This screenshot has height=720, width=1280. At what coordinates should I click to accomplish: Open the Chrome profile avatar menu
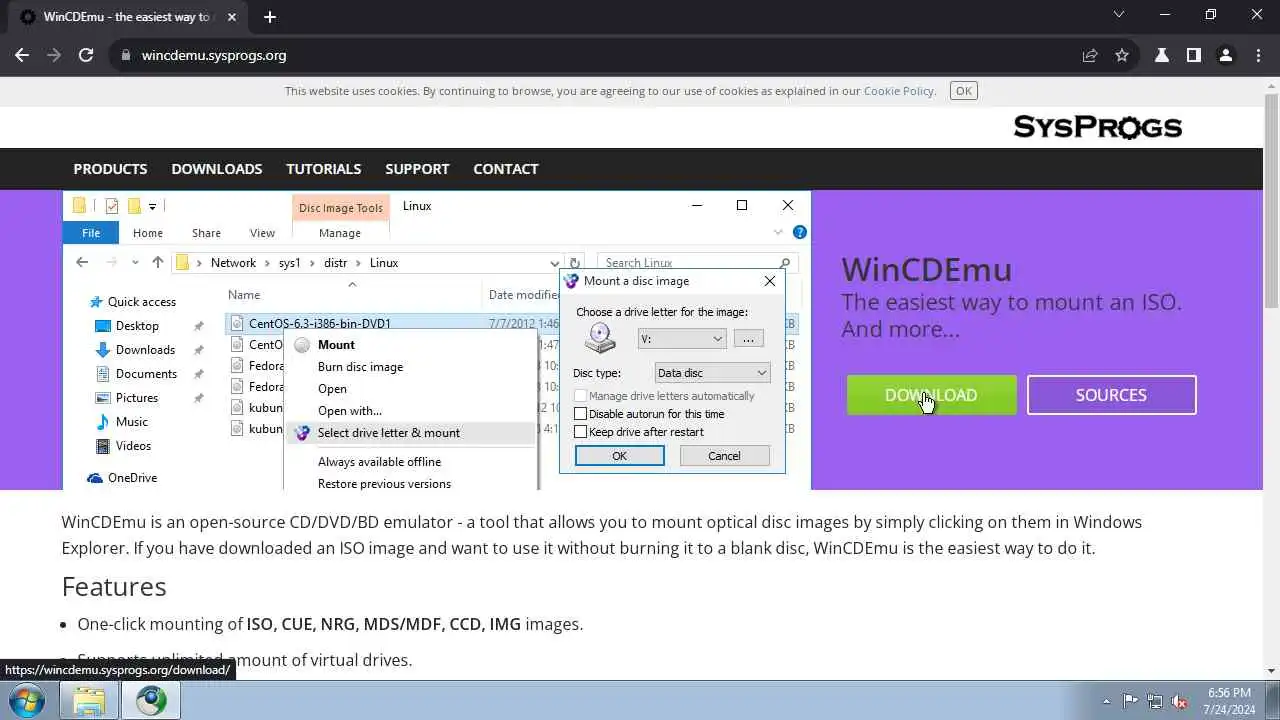[x=1225, y=55]
